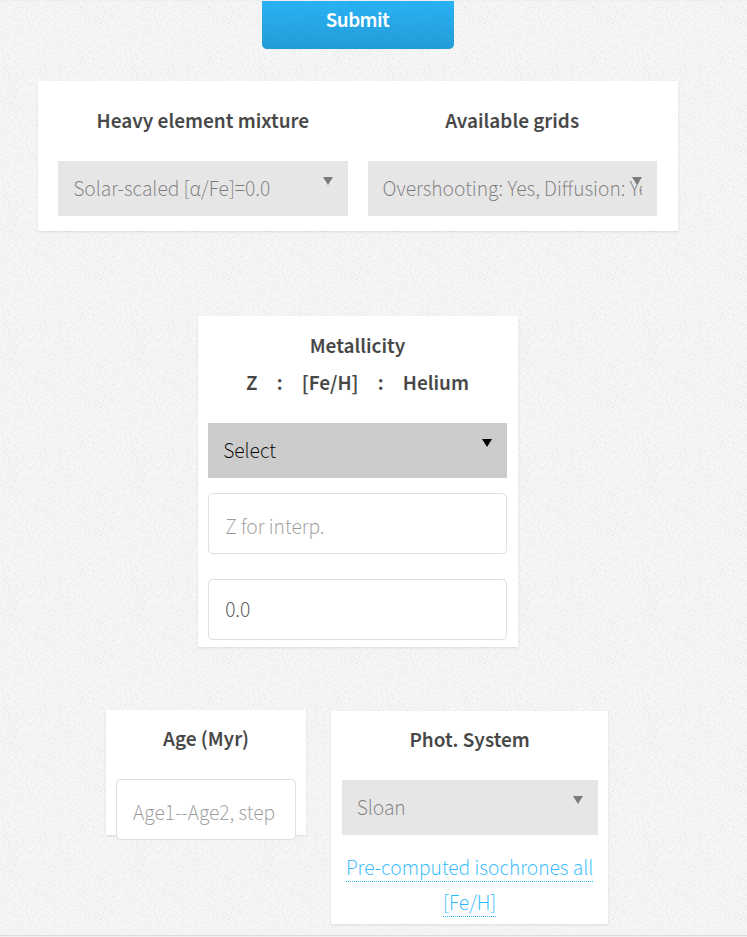Screen dimensions: 747x937
Task: Click the Phot. System heading
Action: pyautogui.click(x=469, y=739)
